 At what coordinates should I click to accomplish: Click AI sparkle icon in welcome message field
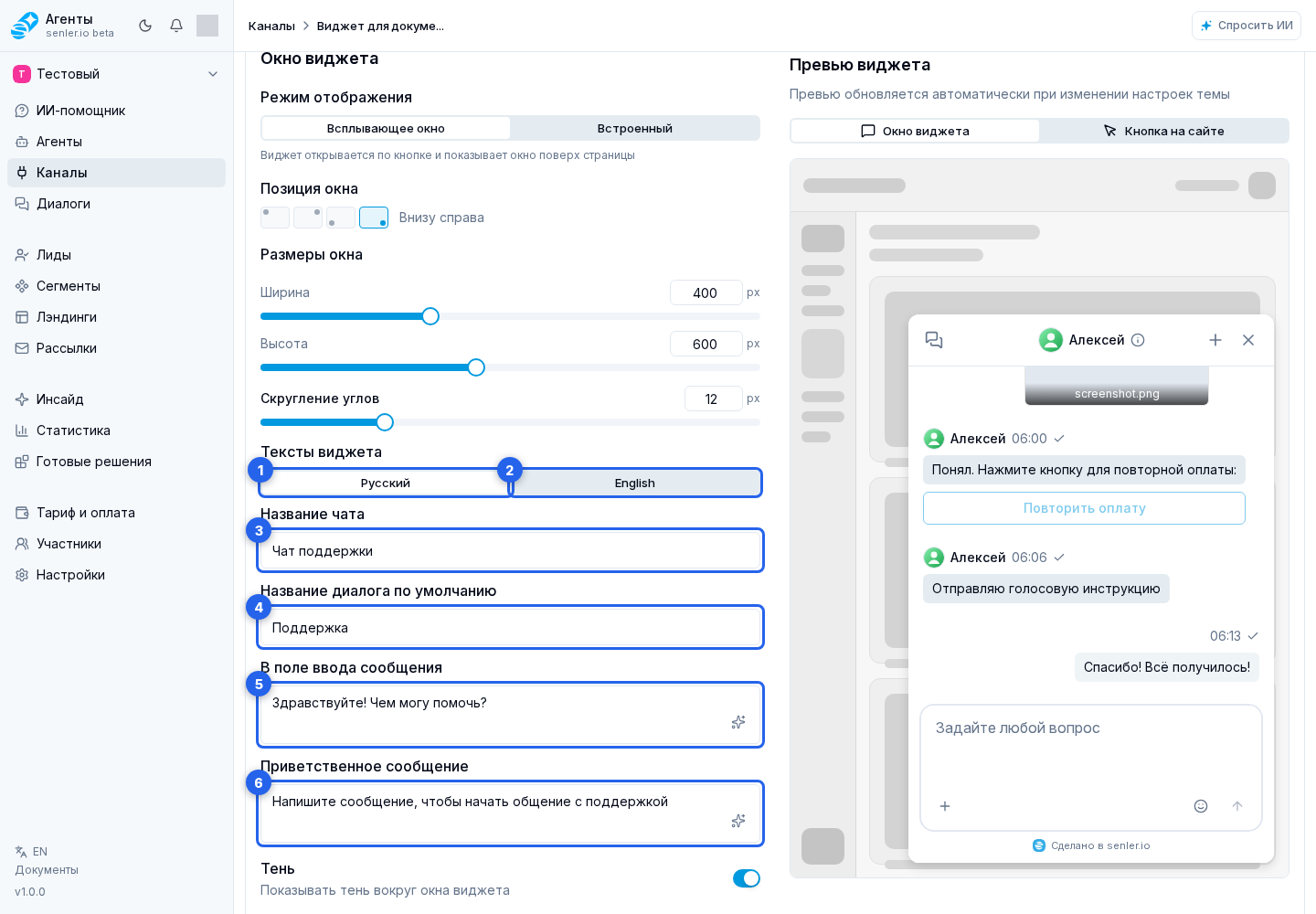(x=738, y=821)
